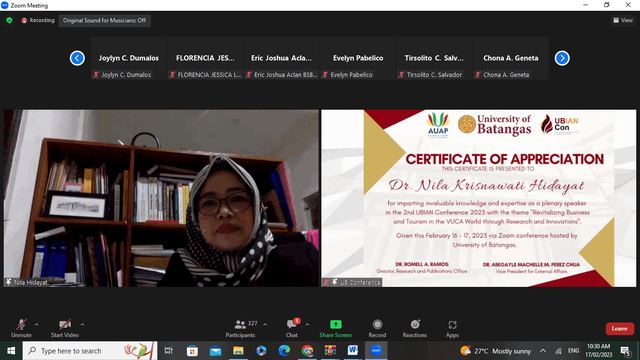The height and width of the screenshot is (360, 640).
Task: Select FLORENCIA JESSICA participant tile
Action: tap(205, 58)
